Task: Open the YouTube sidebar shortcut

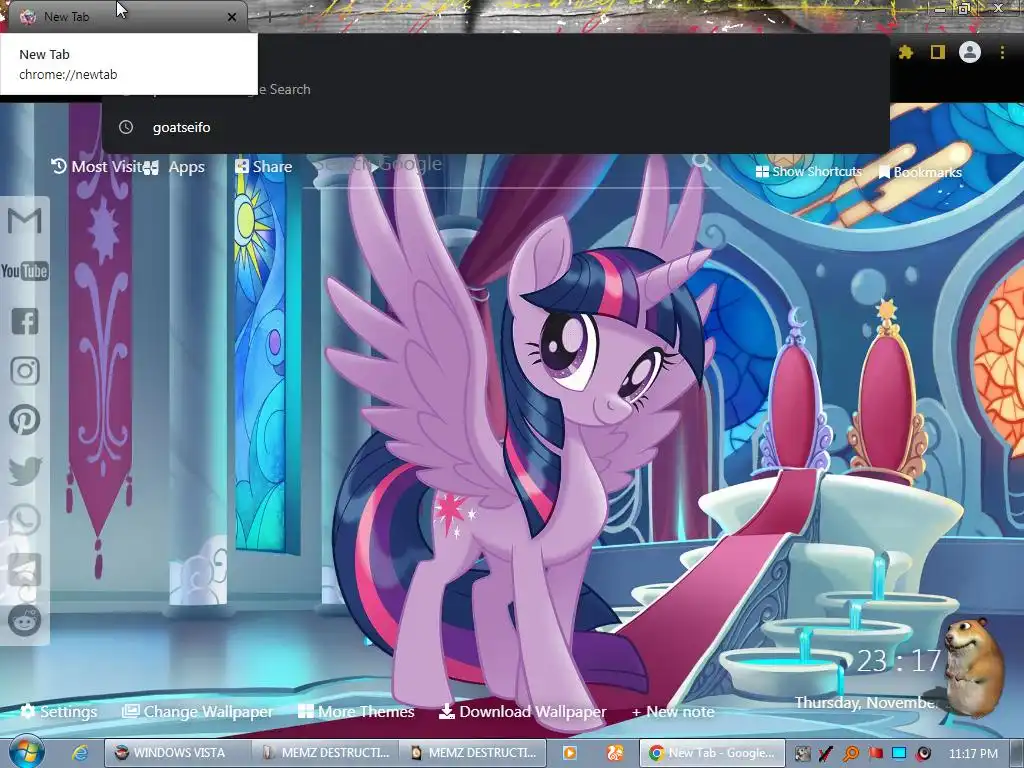Action: 25,271
